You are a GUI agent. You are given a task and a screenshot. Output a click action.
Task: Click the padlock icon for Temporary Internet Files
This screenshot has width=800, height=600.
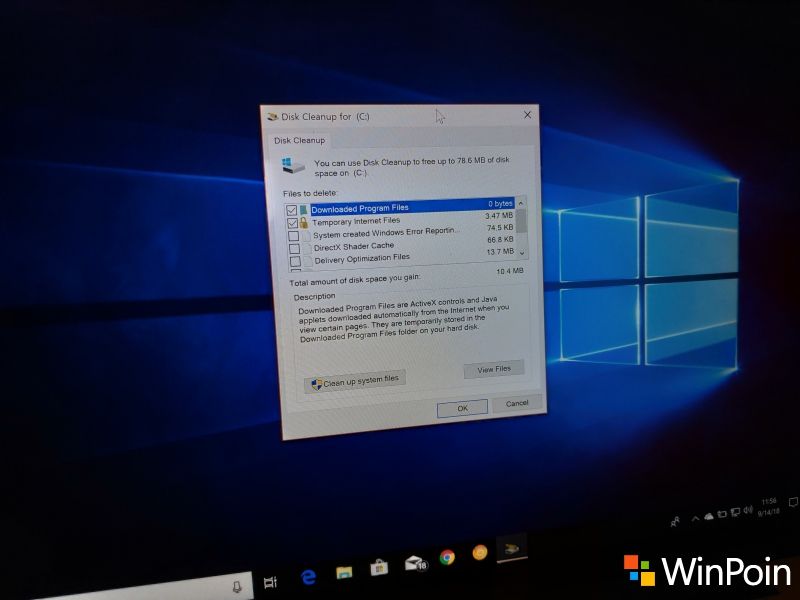point(304,222)
